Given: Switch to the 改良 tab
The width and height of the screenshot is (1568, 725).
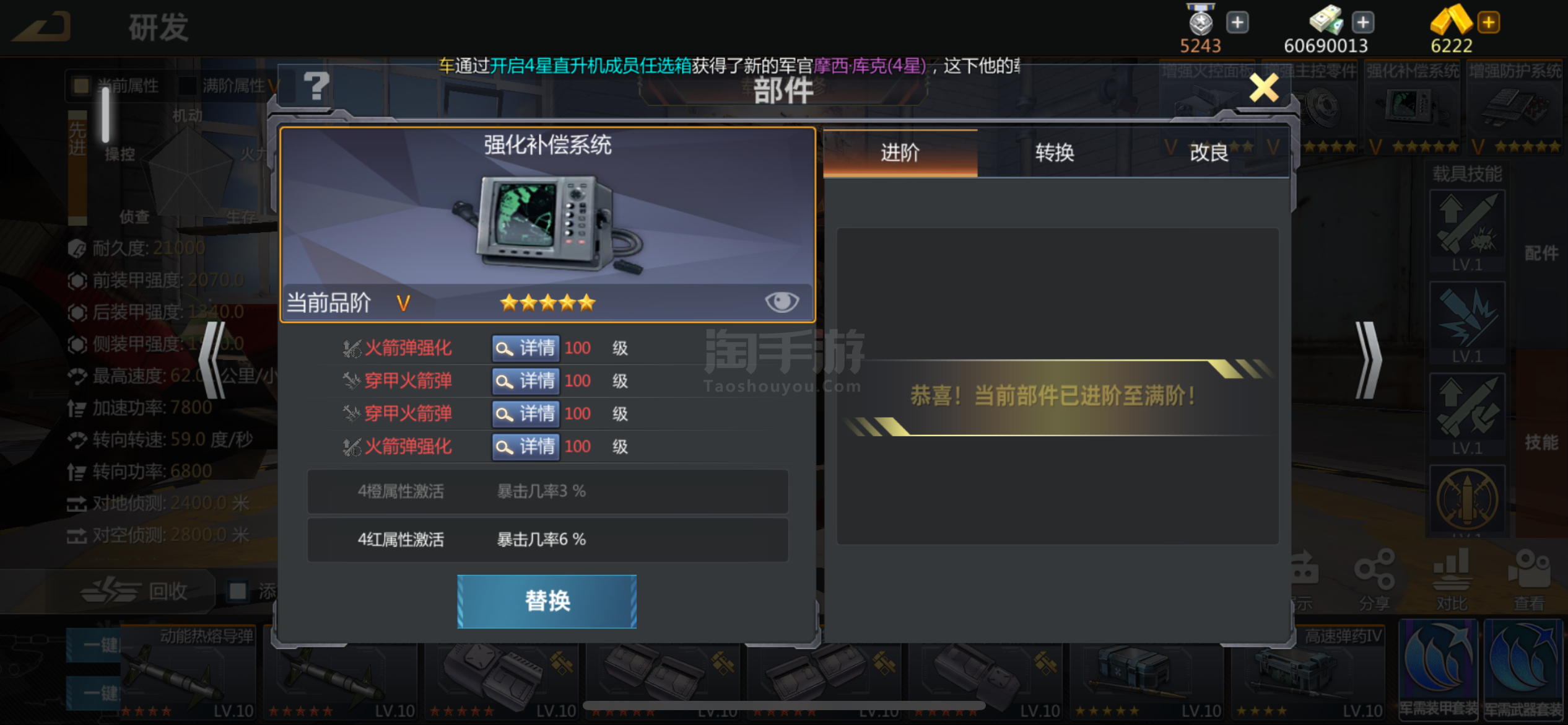Looking at the screenshot, I should 1209,152.
